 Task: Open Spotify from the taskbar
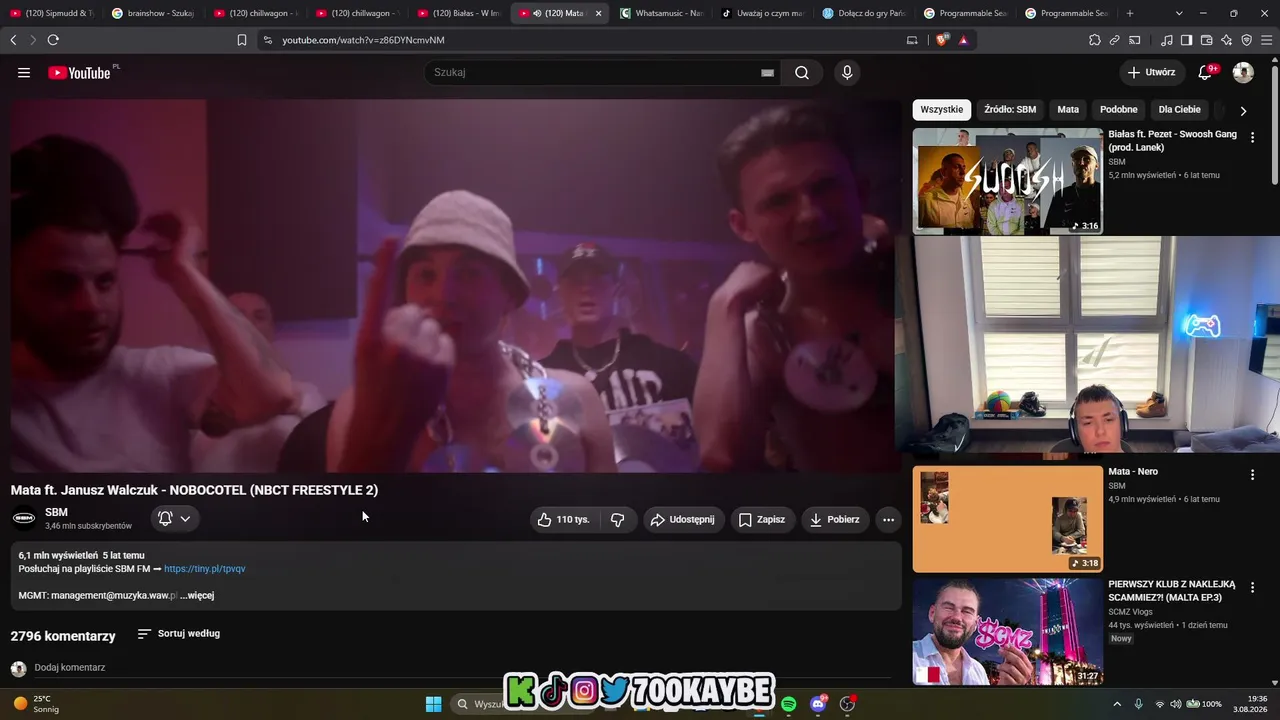click(789, 704)
